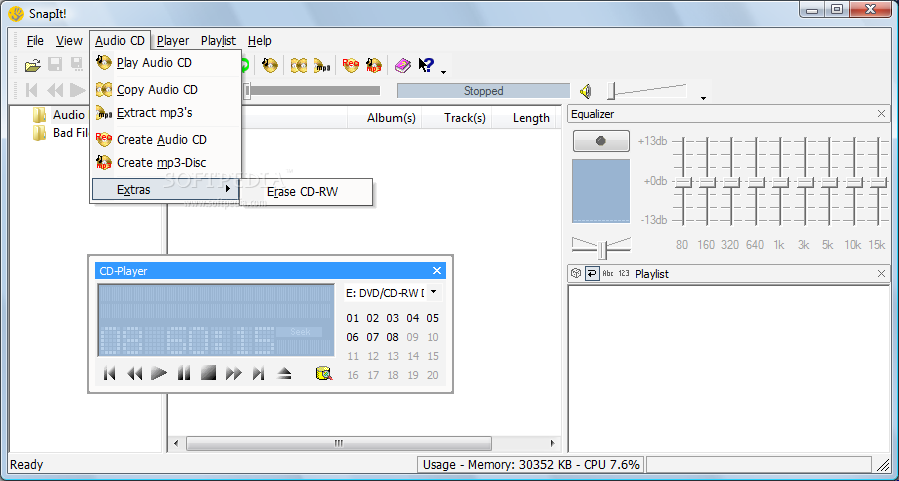
Task: Click the shuffle dice icon in Playlist panel
Action: click(x=576, y=273)
